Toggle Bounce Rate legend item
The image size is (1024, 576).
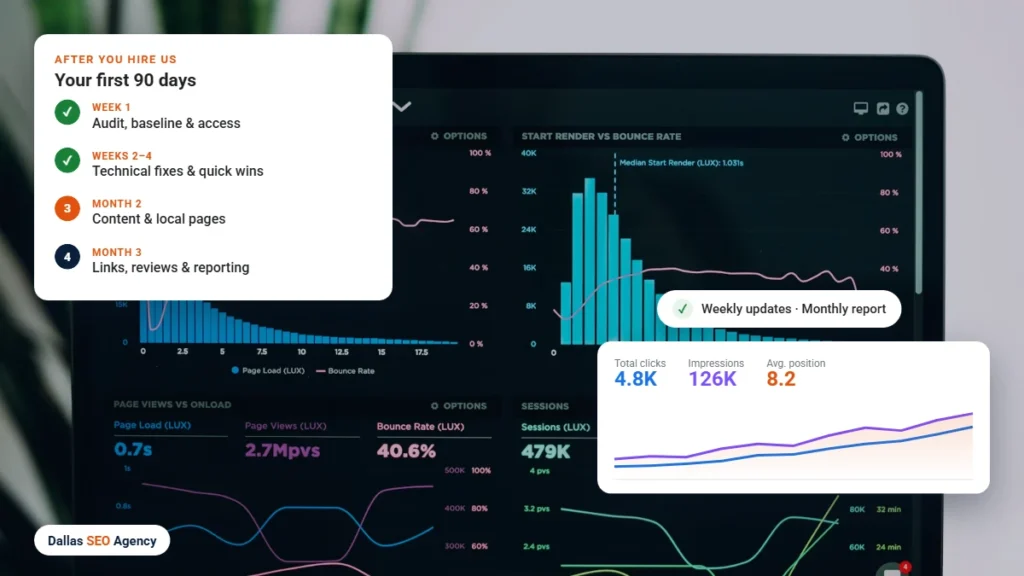[345, 371]
